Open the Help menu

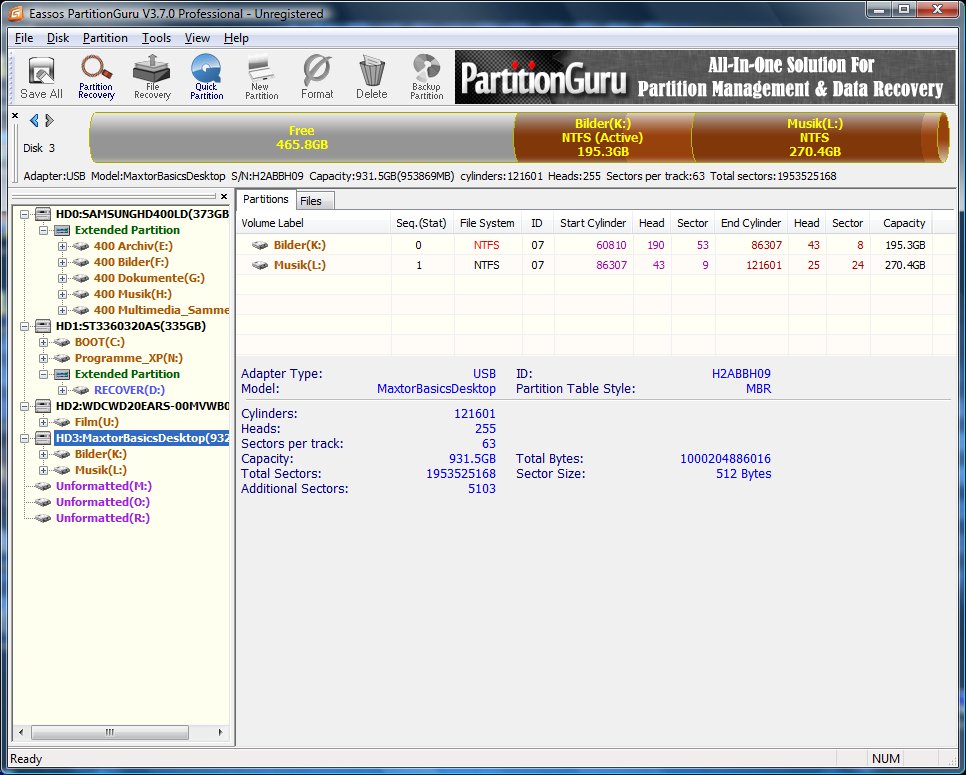point(236,38)
